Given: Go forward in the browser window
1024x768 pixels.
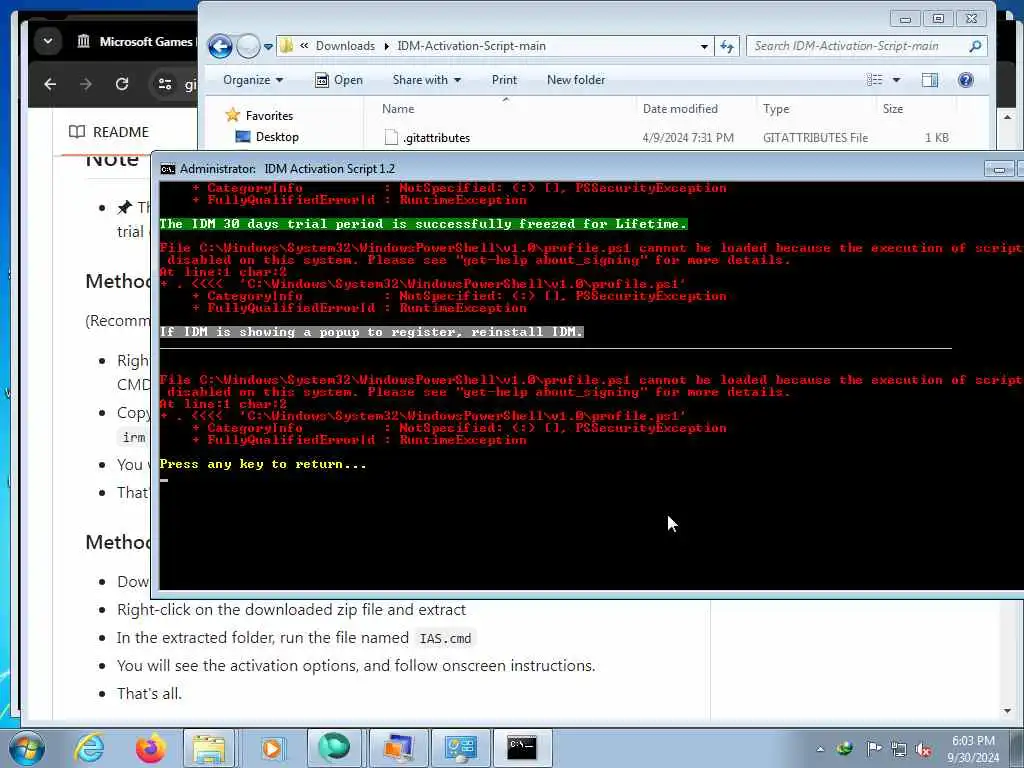Looking at the screenshot, I should tap(86, 84).
